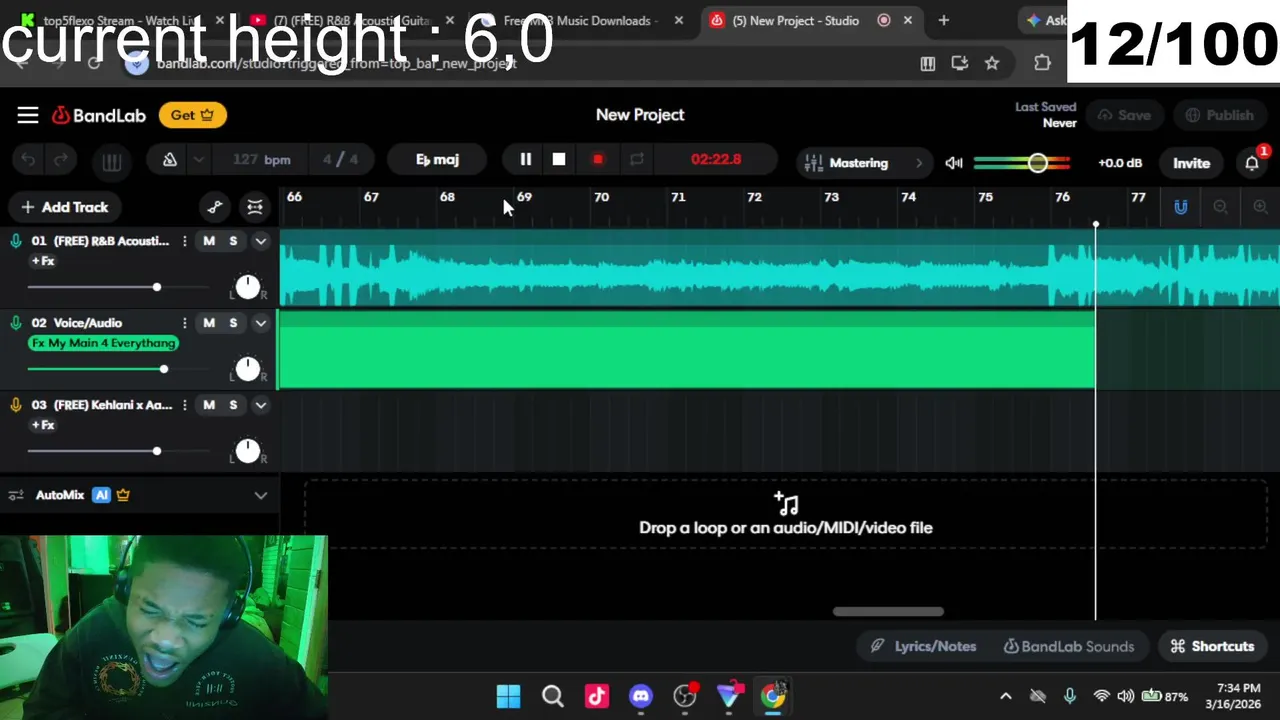Open the Mastering options
The width and height of the screenshot is (1280, 720).
point(865,163)
